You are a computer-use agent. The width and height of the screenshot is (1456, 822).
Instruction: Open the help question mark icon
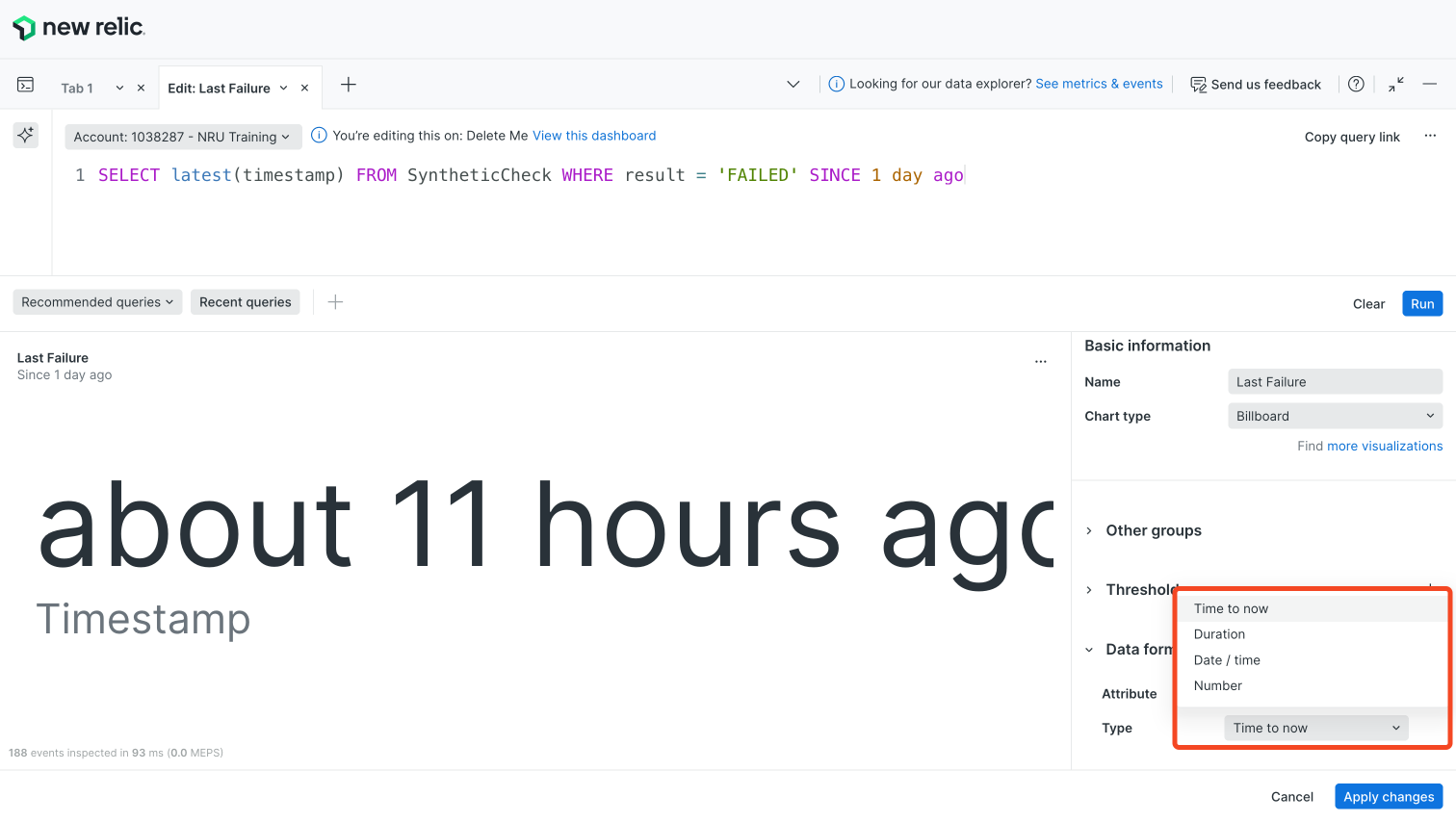pos(1356,85)
